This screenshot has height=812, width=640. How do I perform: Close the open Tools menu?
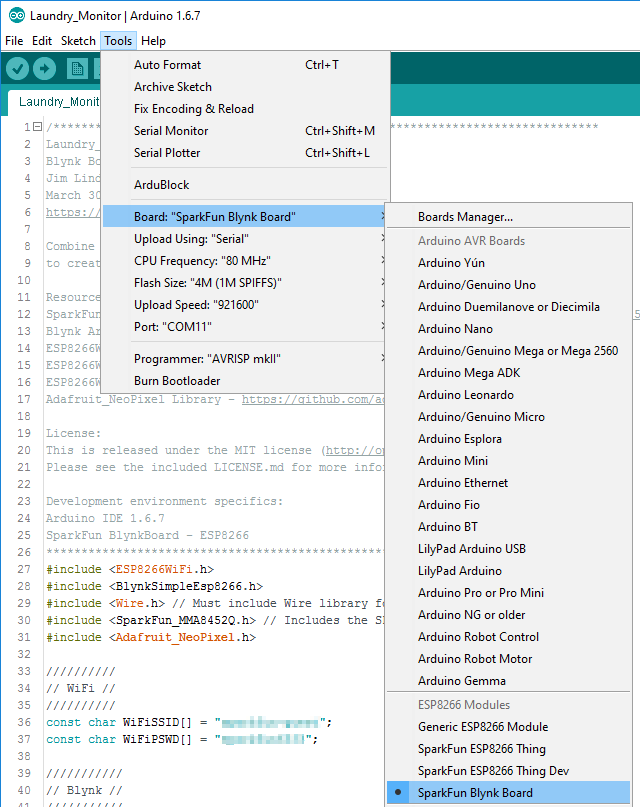118,41
